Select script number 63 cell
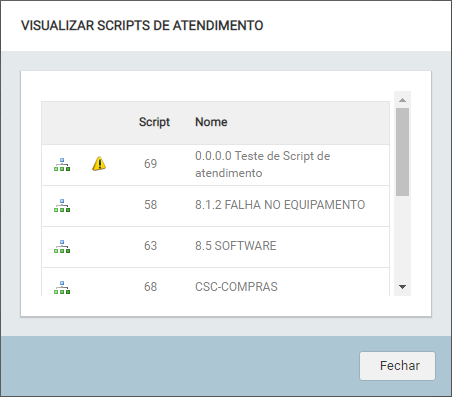Image resolution: width=452 pixels, height=397 pixels. pos(150,246)
